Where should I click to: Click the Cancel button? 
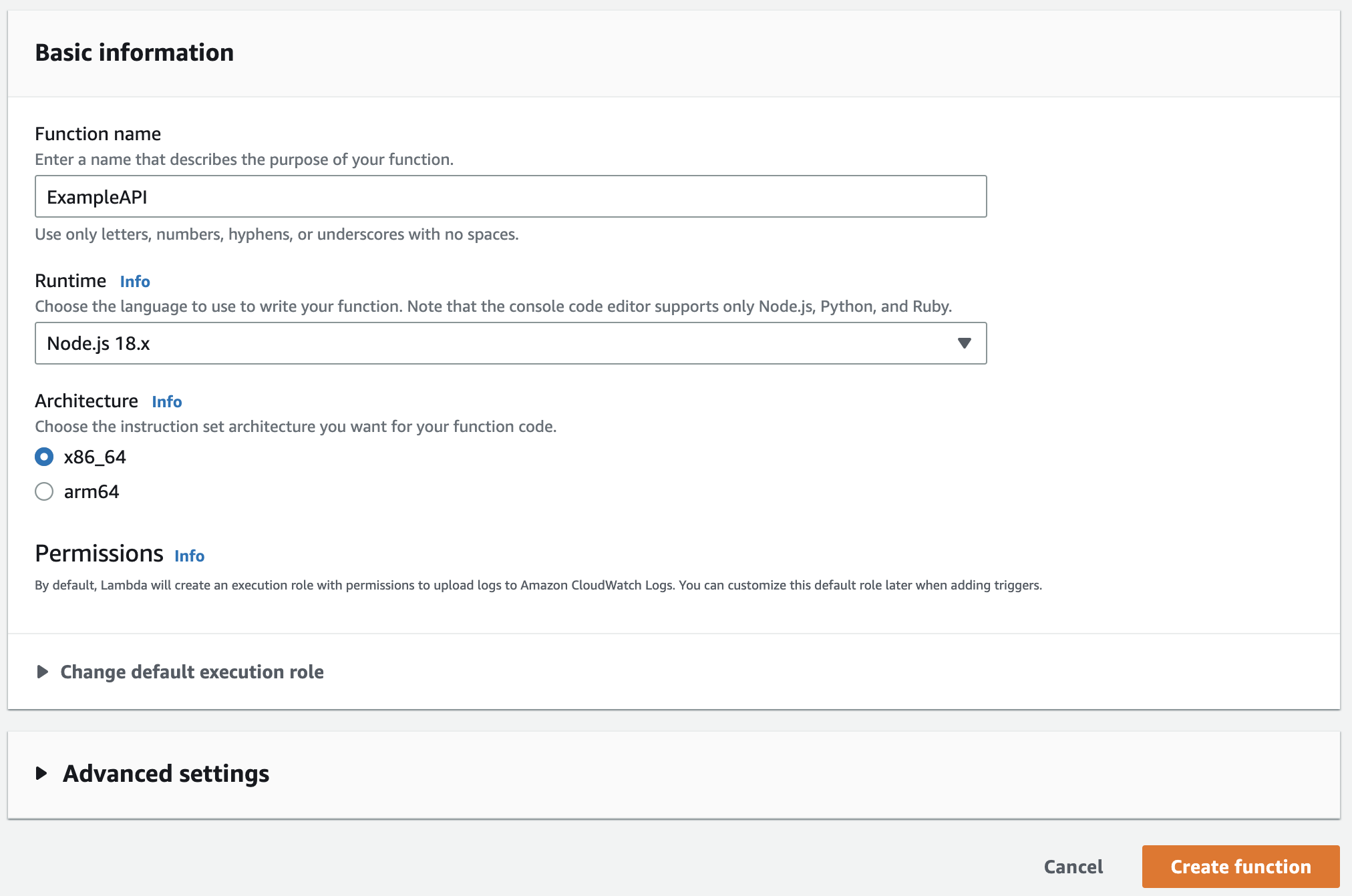(1072, 866)
